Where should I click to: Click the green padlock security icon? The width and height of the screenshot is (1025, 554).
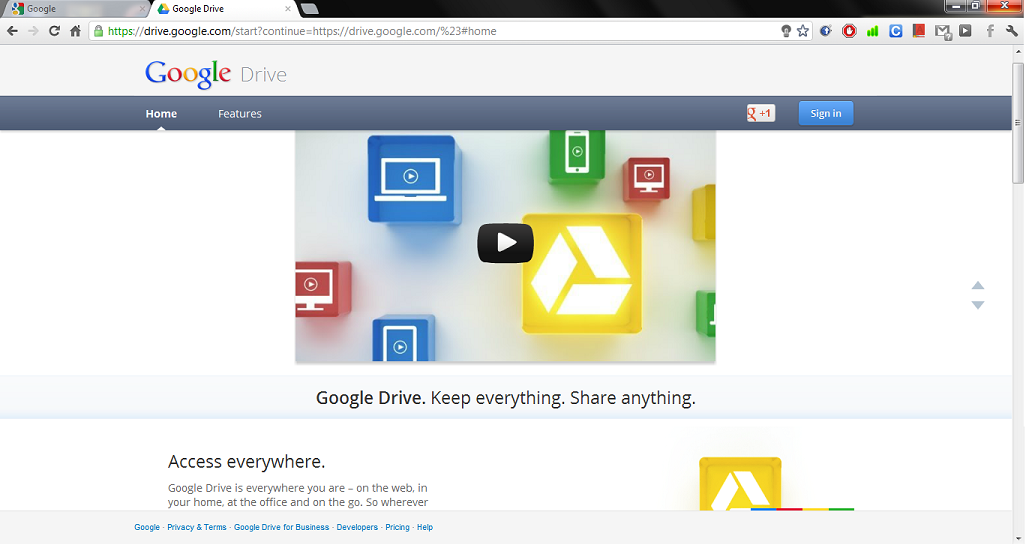pyautogui.click(x=99, y=31)
